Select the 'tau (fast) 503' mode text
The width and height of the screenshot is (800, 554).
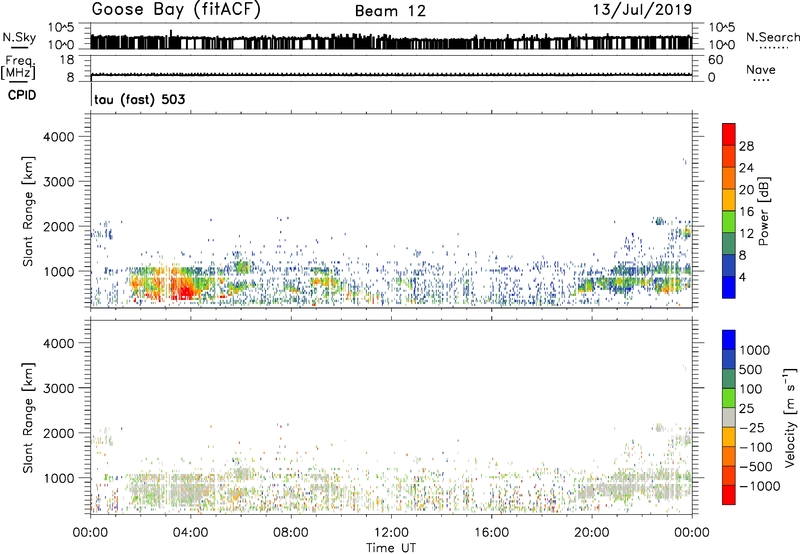point(139,99)
